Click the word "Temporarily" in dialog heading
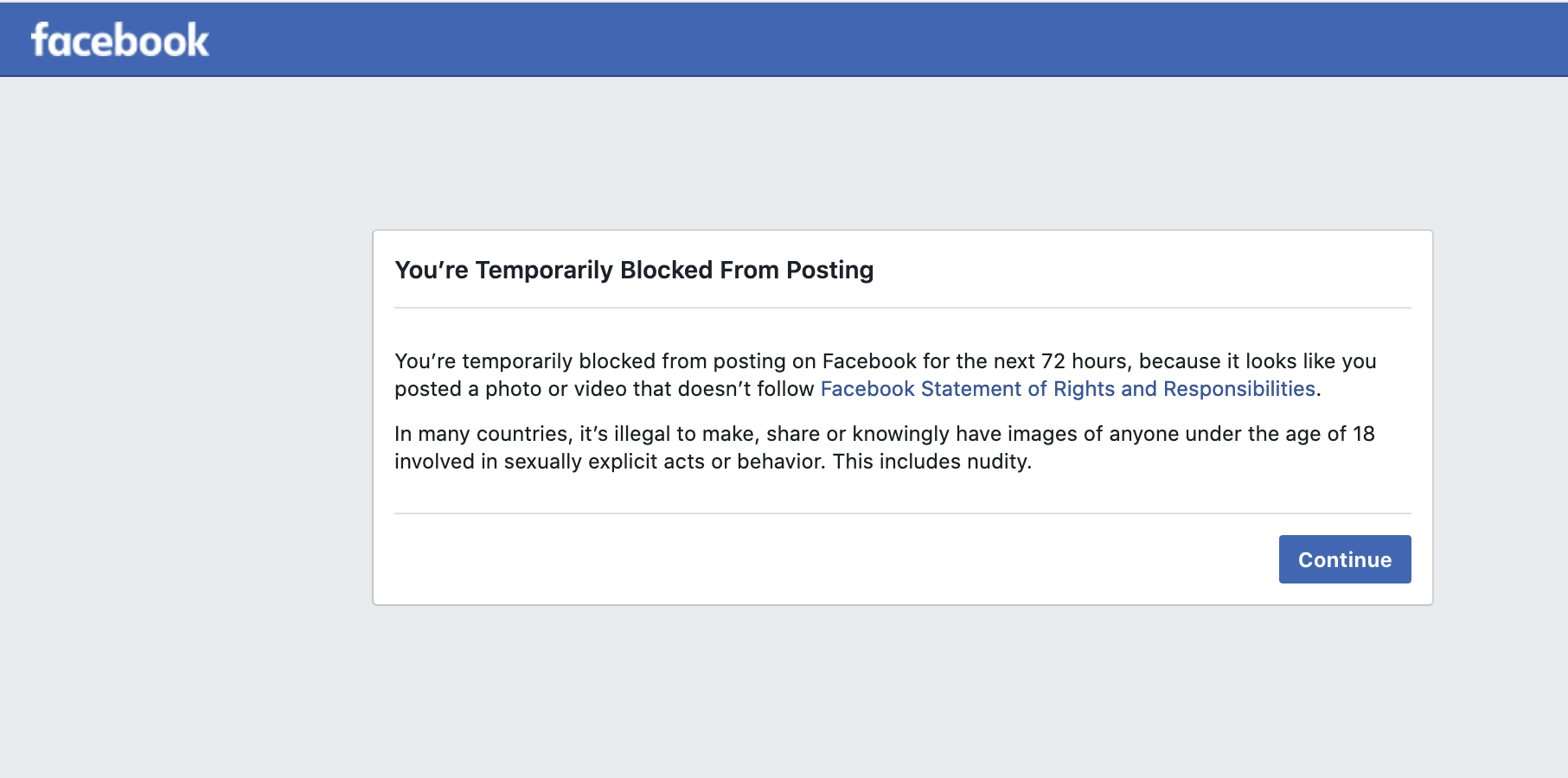 tap(544, 271)
